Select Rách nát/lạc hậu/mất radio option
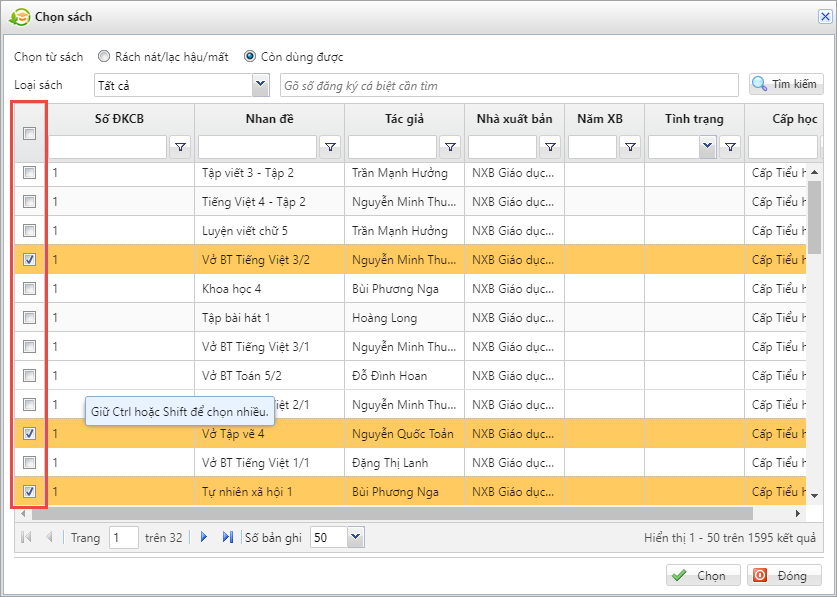 (x=105, y=57)
